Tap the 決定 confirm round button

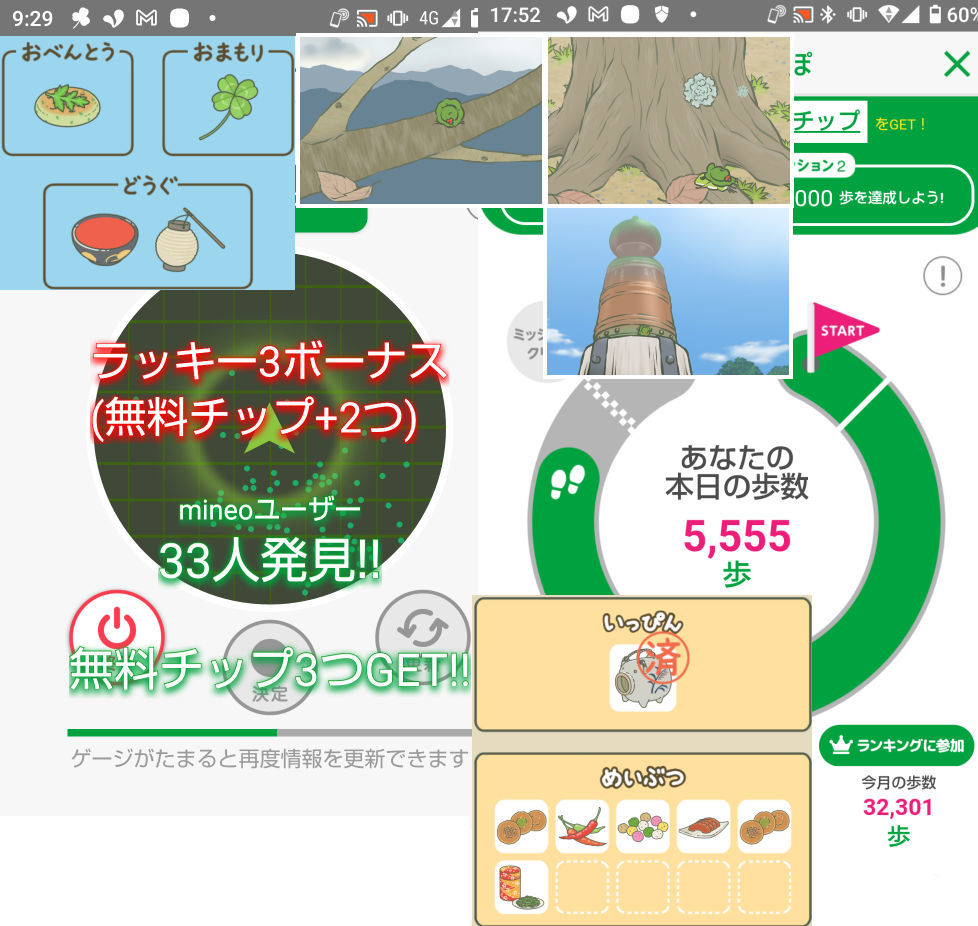pos(269,667)
